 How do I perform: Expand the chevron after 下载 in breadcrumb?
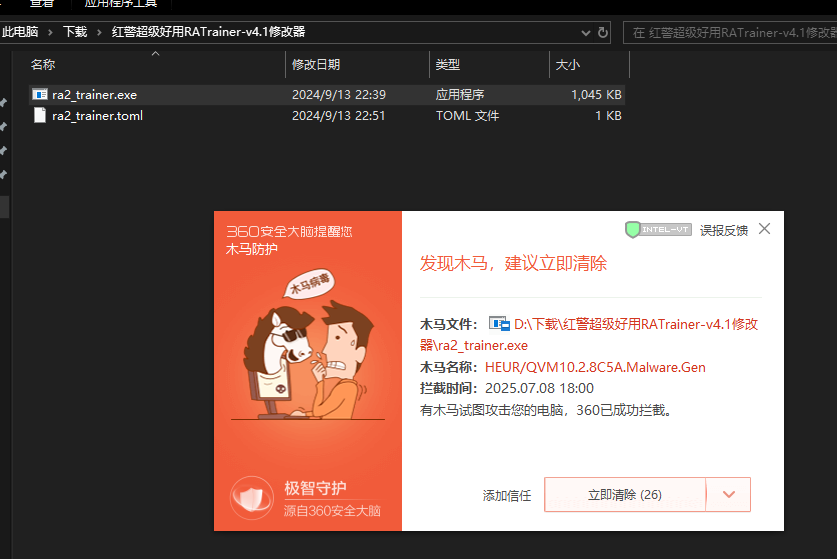[x=99, y=32]
